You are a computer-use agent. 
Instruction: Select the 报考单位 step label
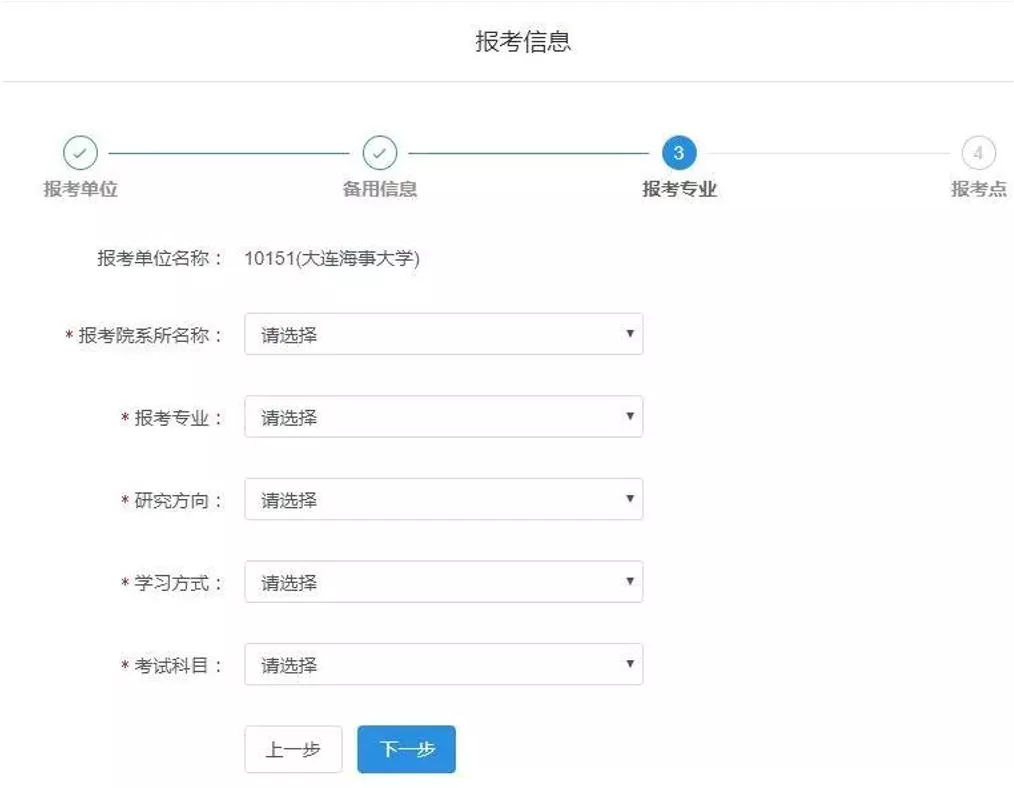(80, 189)
